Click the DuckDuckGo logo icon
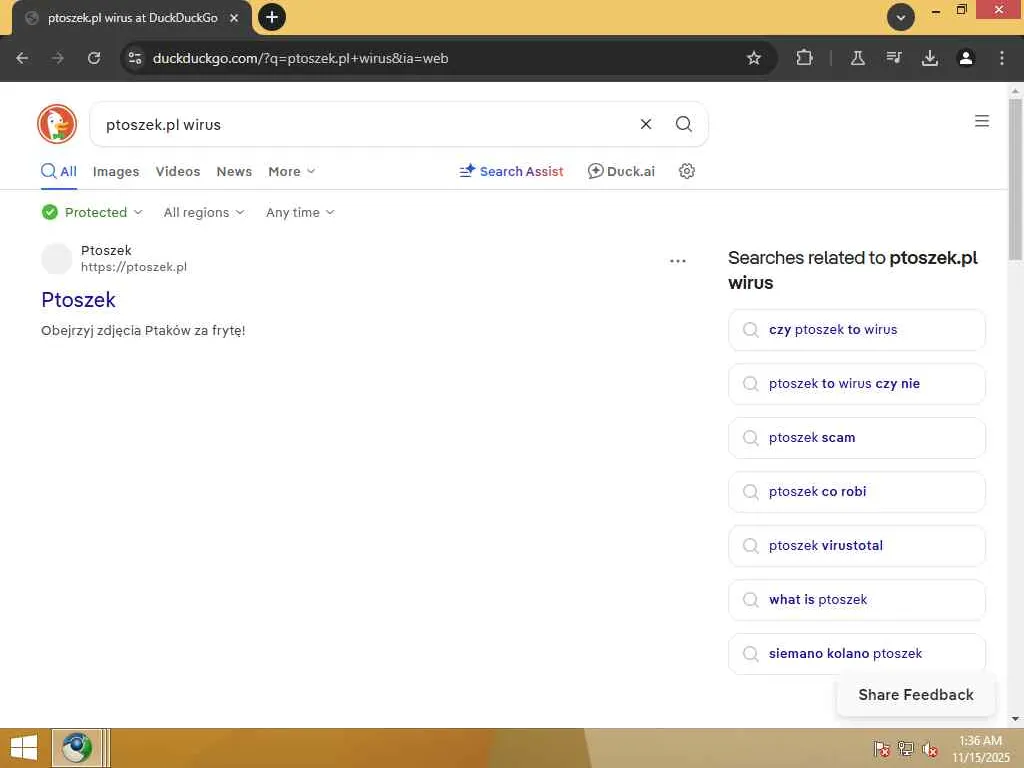Screen dimensions: 1024x768 point(57,124)
